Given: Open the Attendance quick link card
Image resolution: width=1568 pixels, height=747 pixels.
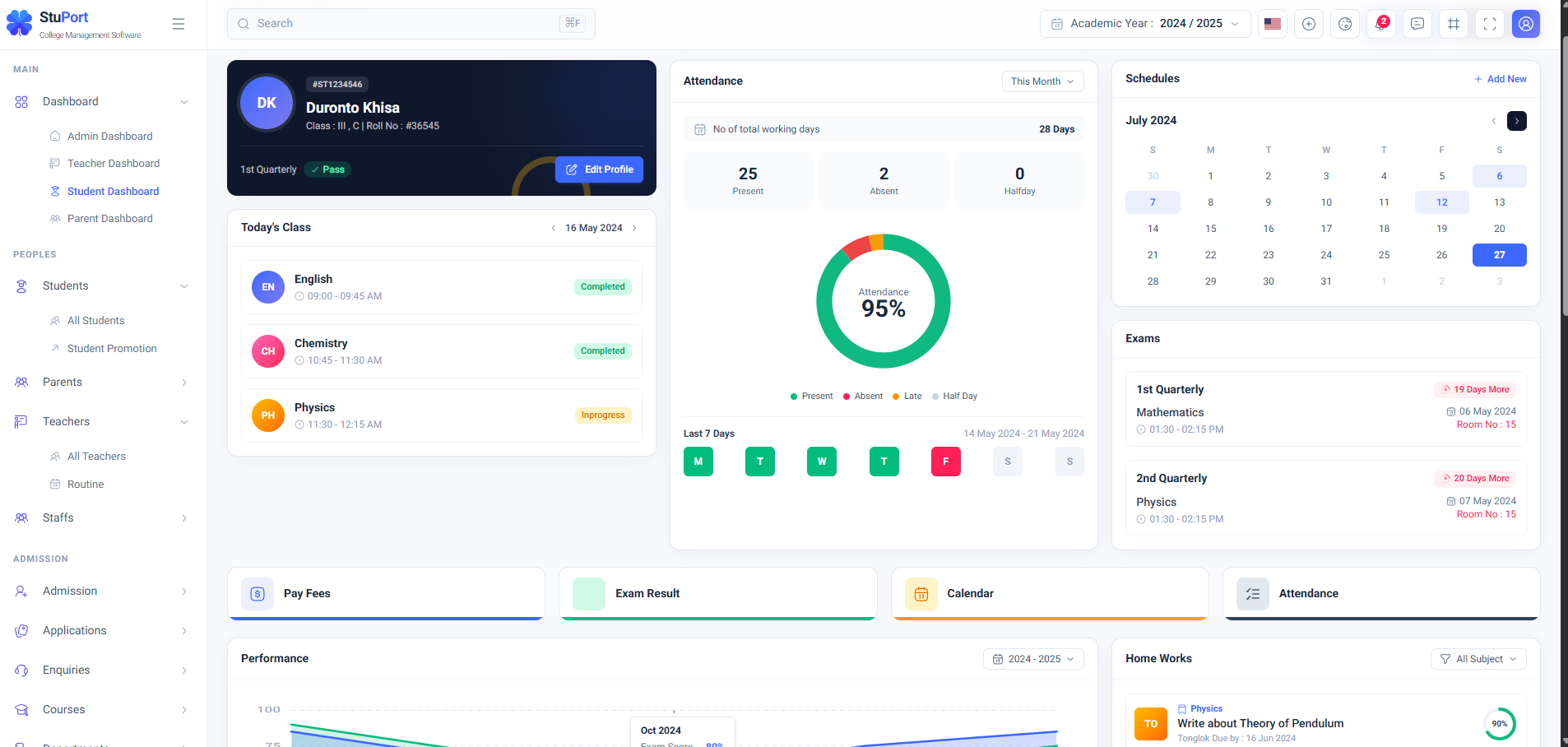Looking at the screenshot, I should (x=1381, y=594).
